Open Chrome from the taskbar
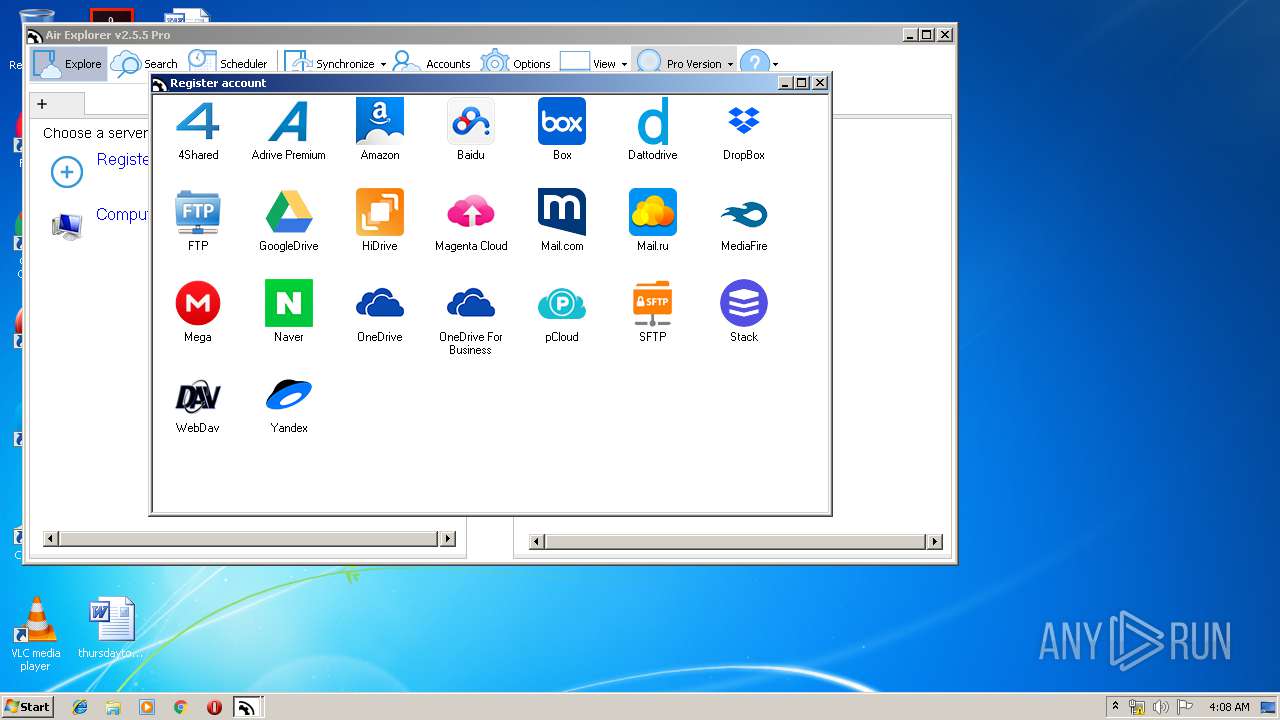This screenshot has width=1280, height=720. pos(181,707)
